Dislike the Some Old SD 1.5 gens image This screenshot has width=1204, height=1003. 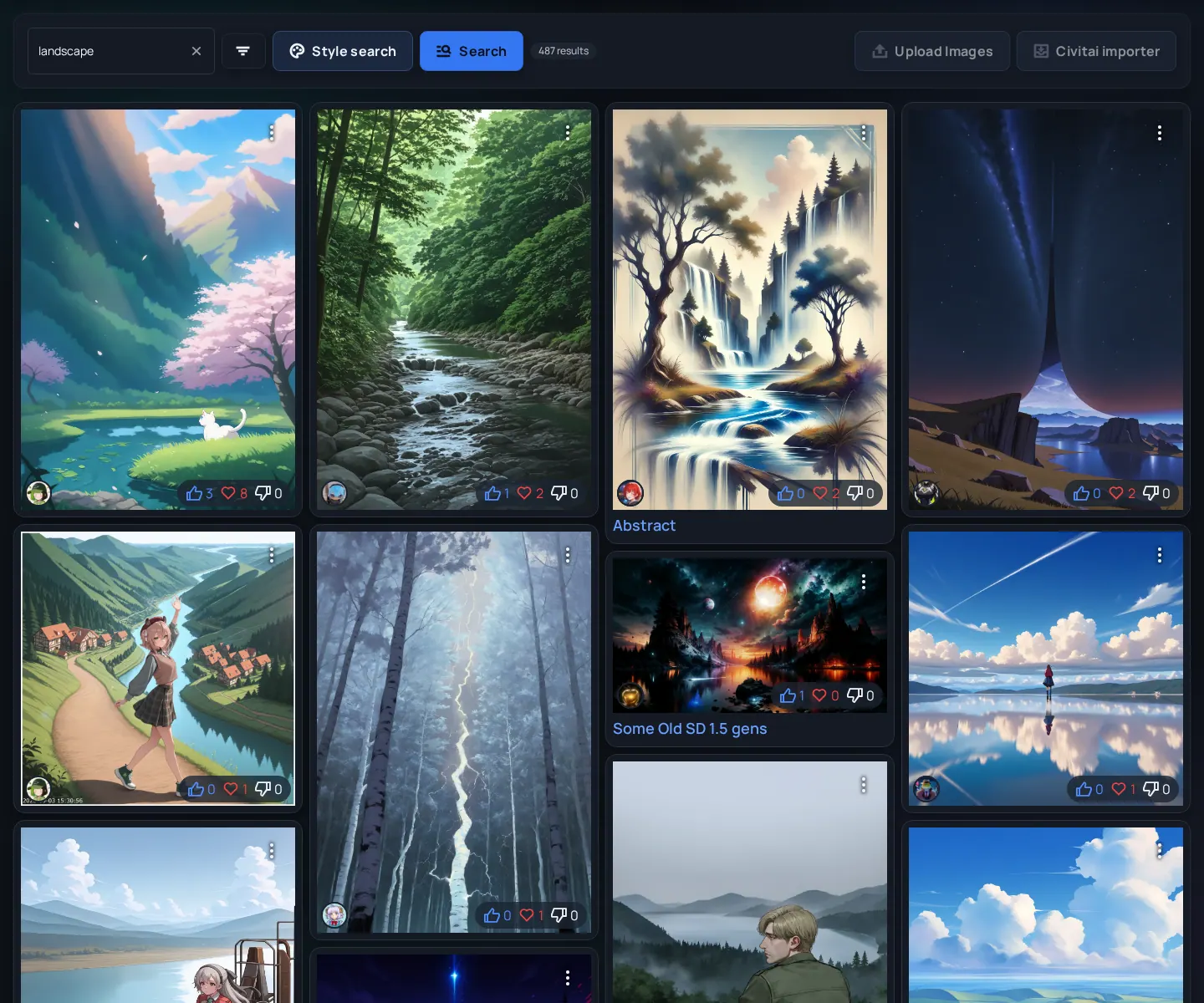(x=860, y=695)
